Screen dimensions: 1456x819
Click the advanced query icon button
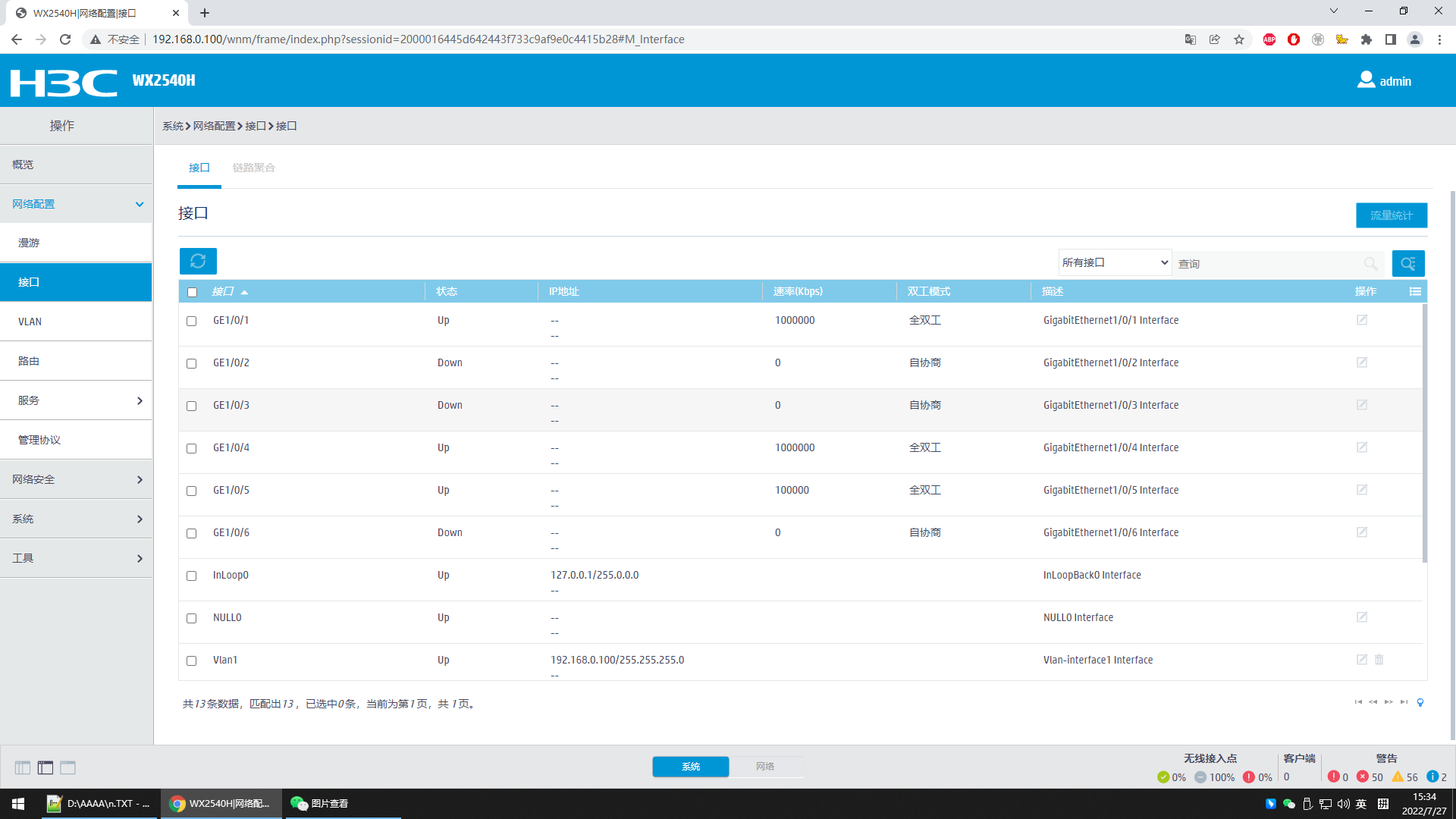tap(1408, 263)
